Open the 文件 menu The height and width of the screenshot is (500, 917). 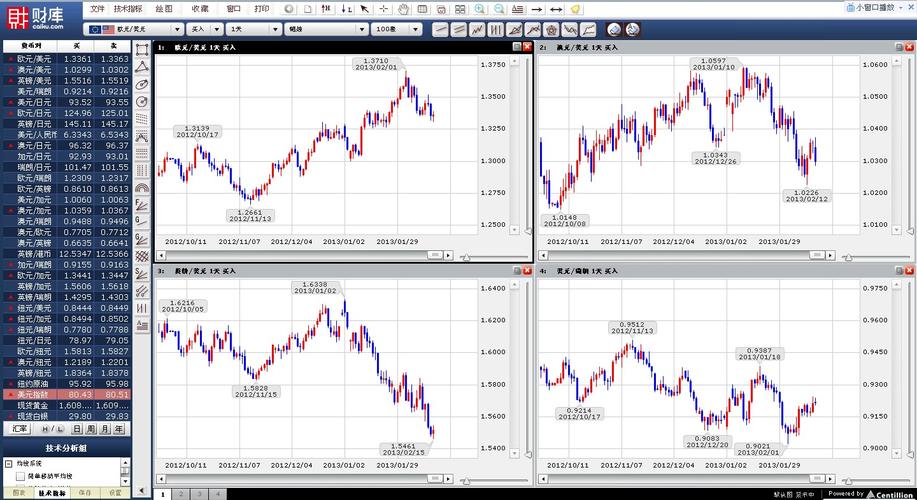click(x=97, y=9)
